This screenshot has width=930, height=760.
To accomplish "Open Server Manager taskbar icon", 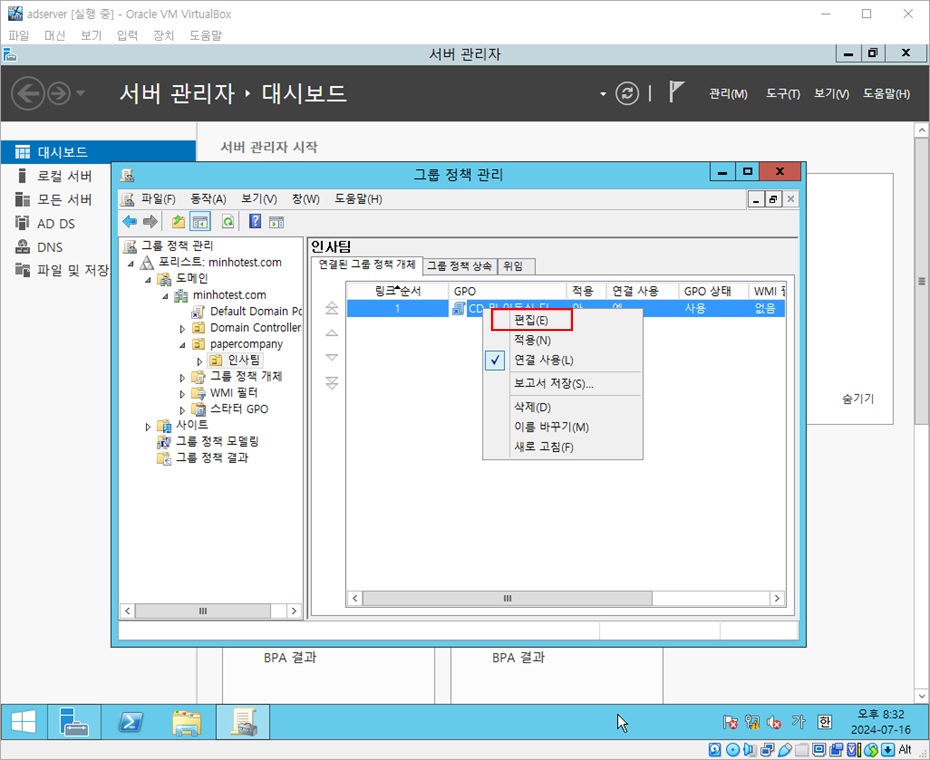I will 74,722.
